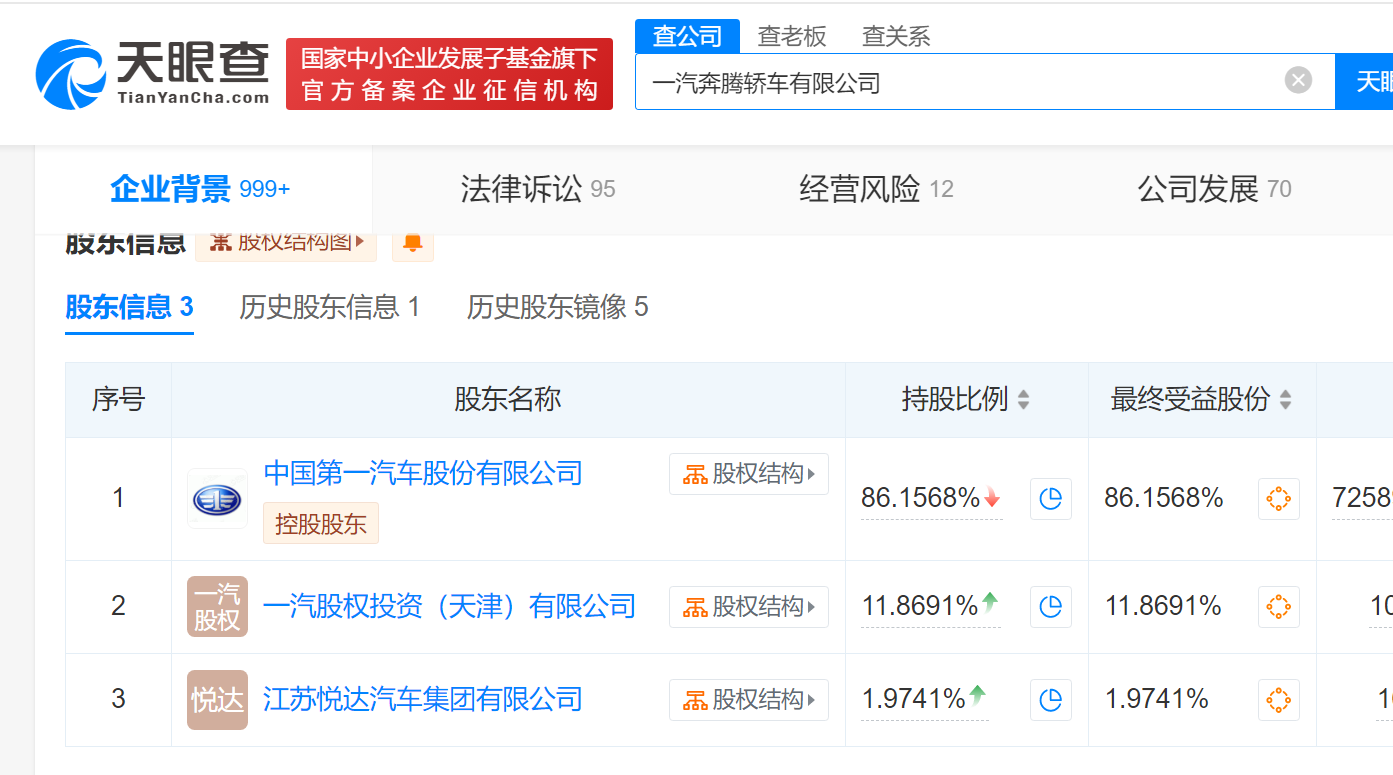Viewport: 1393px width, 775px height.
Task: Click the pie chart icon beside 1.9741%
Action: tap(1050, 699)
